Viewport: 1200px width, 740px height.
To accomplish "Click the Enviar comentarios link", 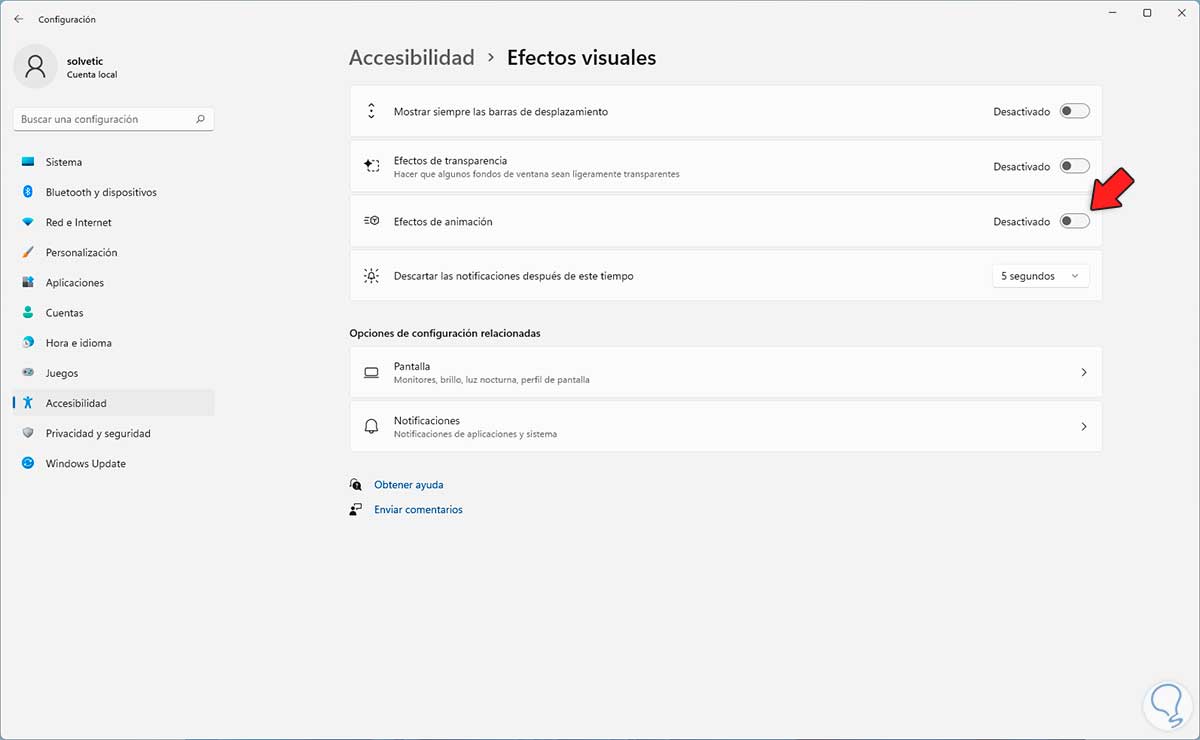I will click(x=418, y=510).
